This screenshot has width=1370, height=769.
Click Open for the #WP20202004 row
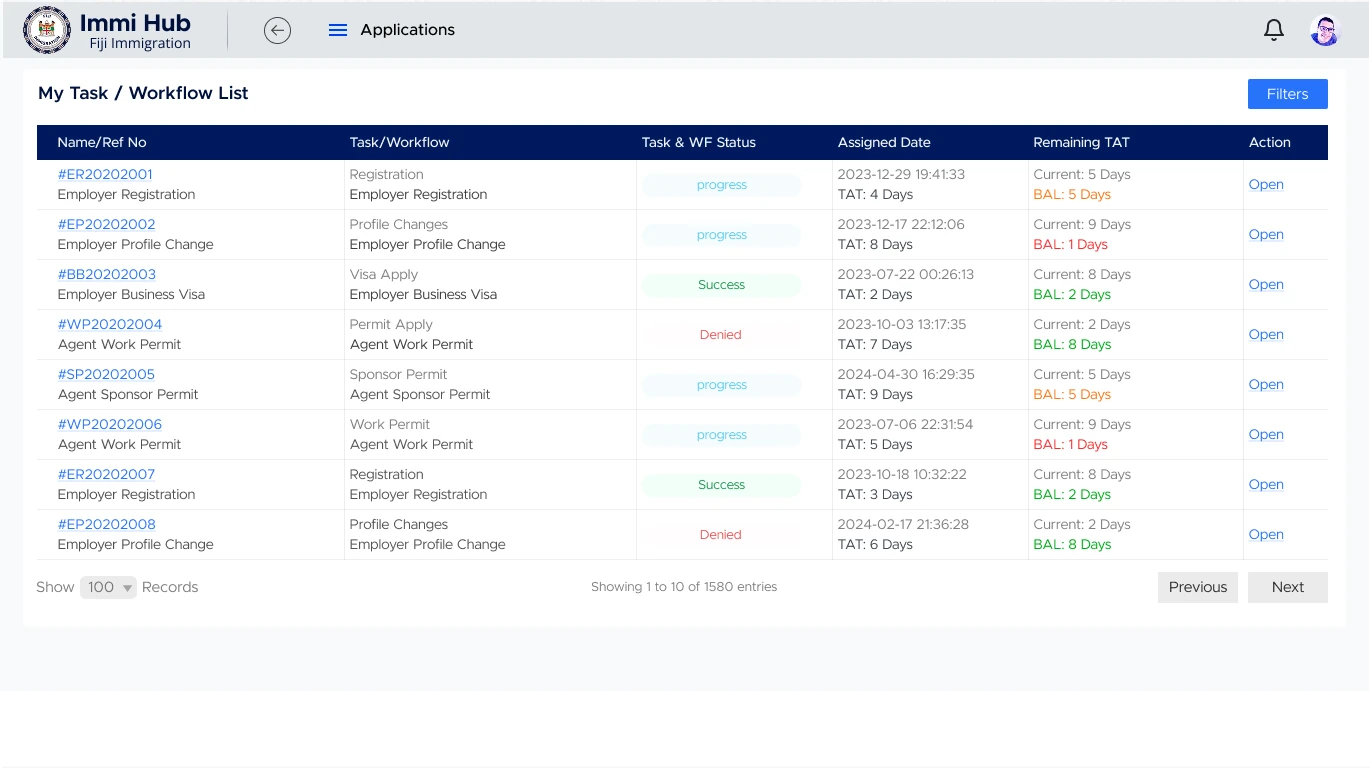click(x=1266, y=334)
